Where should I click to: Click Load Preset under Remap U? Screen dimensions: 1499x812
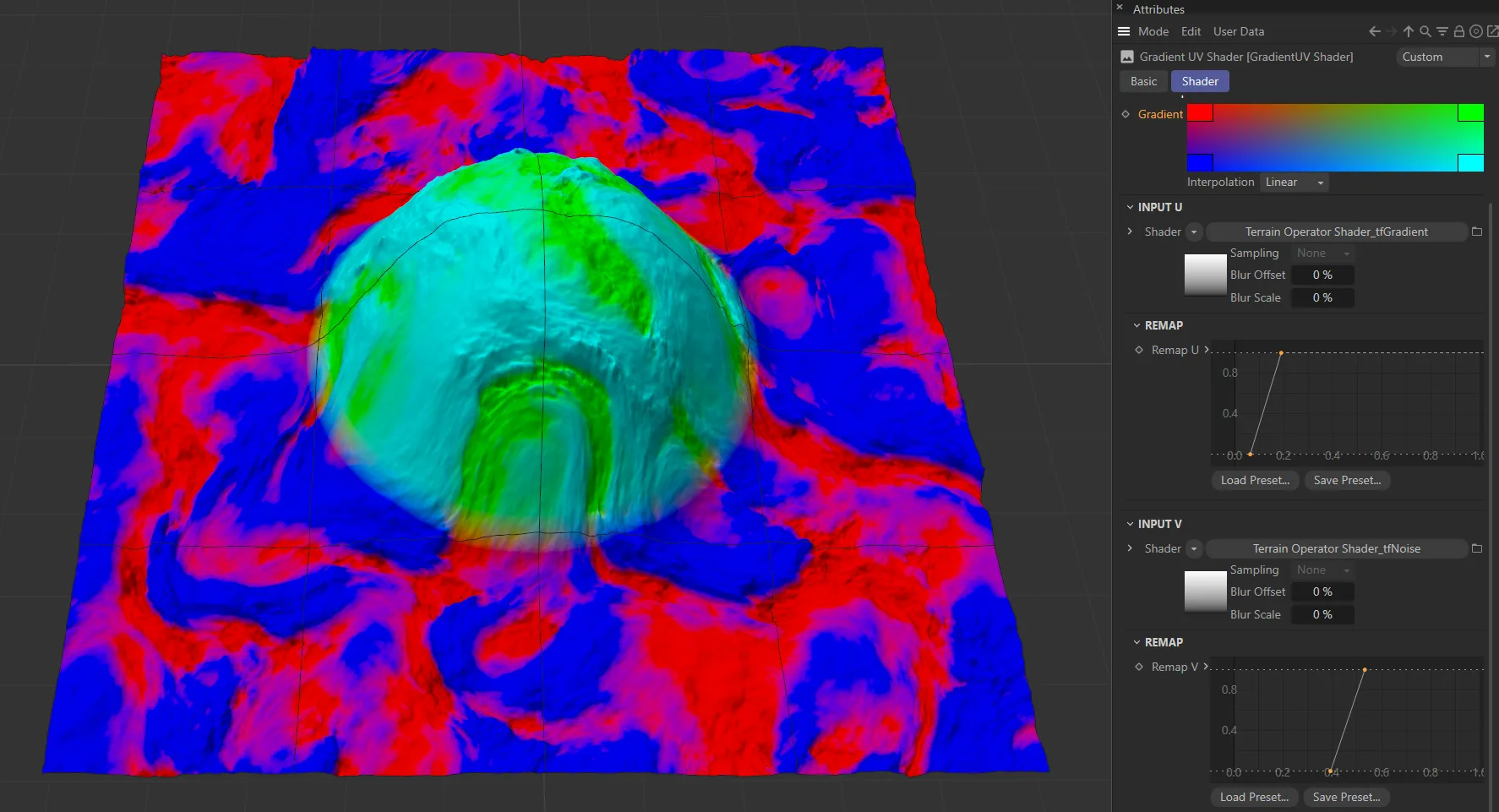1255,480
